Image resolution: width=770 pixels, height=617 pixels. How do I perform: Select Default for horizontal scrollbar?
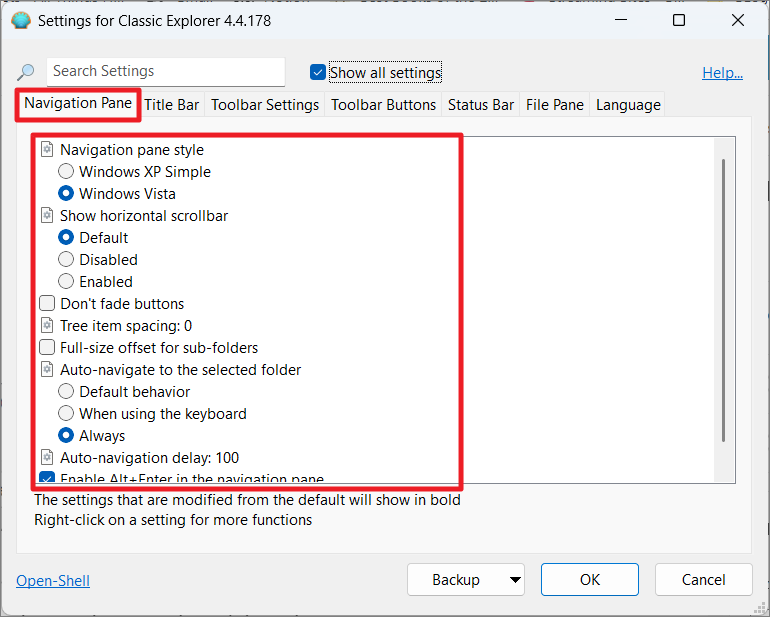(66, 237)
